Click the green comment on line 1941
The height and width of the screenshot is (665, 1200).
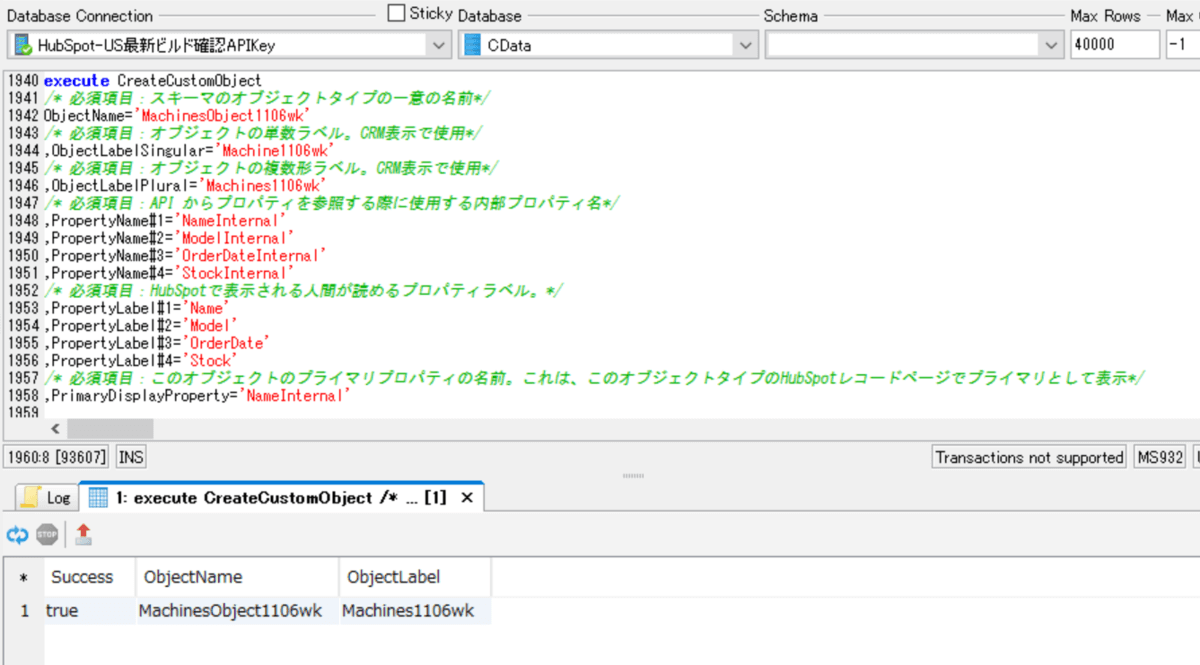coord(267,98)
